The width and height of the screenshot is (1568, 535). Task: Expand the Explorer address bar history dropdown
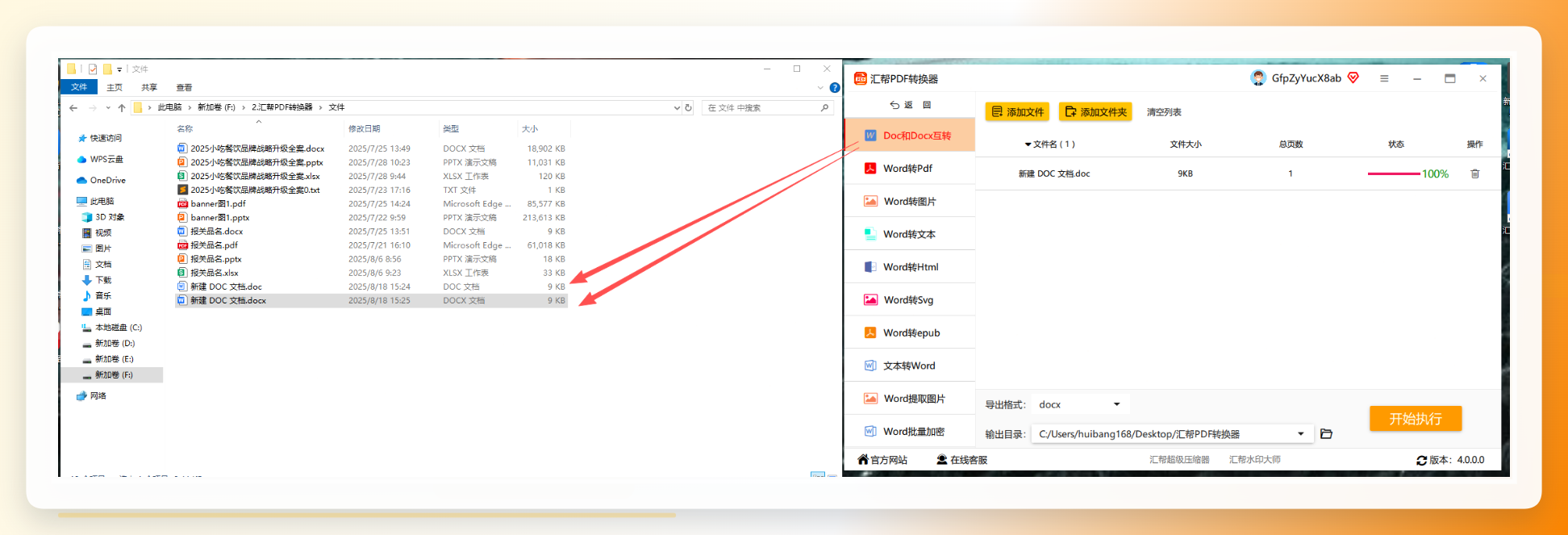677,107
